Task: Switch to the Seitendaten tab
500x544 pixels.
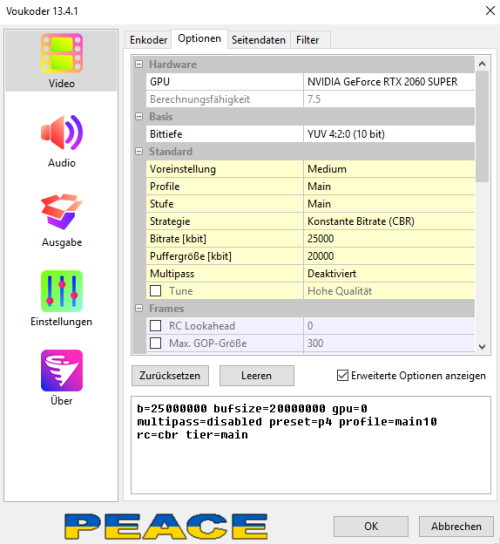Action: (259, 40)
